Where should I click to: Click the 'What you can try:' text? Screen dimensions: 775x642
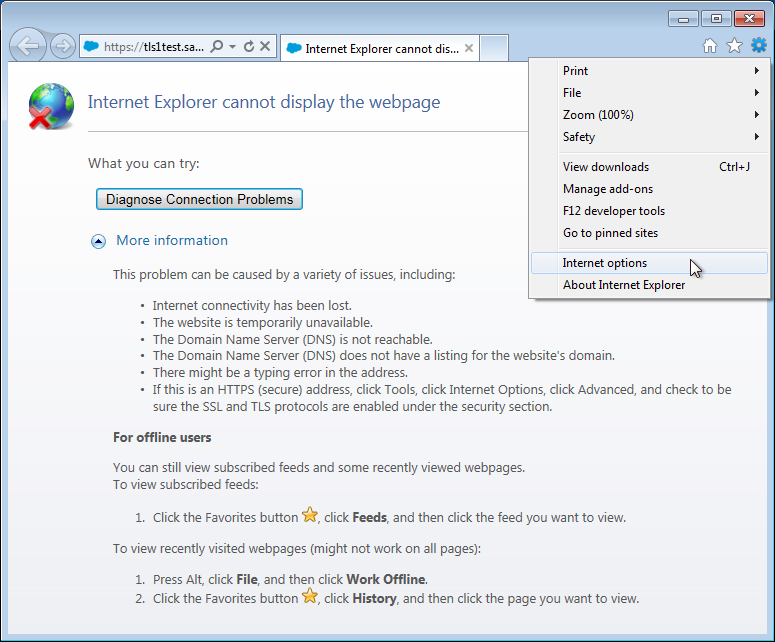click(x=144, y=164)
